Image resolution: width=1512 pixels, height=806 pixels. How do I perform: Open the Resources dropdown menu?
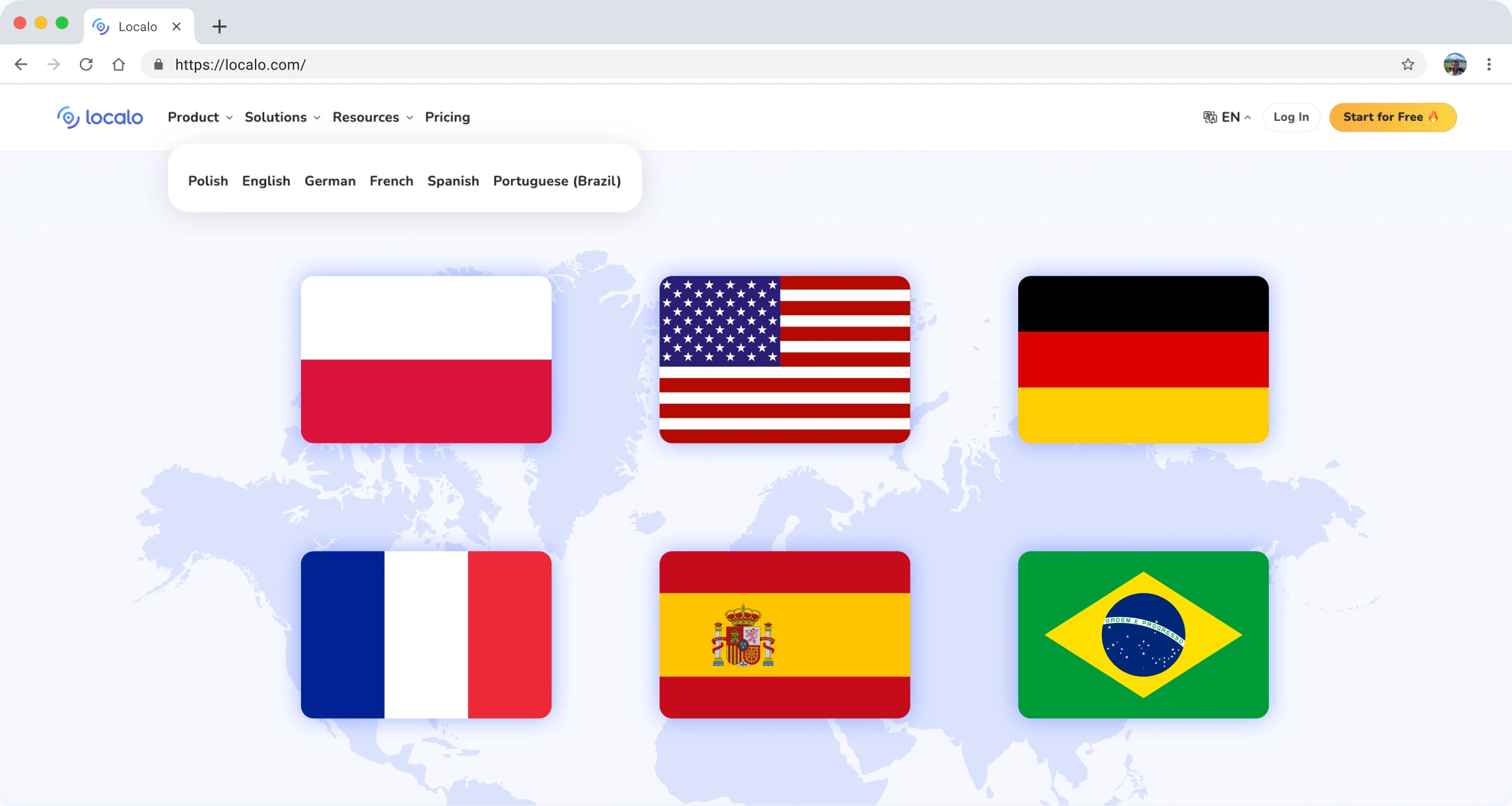tap(372, 117)
